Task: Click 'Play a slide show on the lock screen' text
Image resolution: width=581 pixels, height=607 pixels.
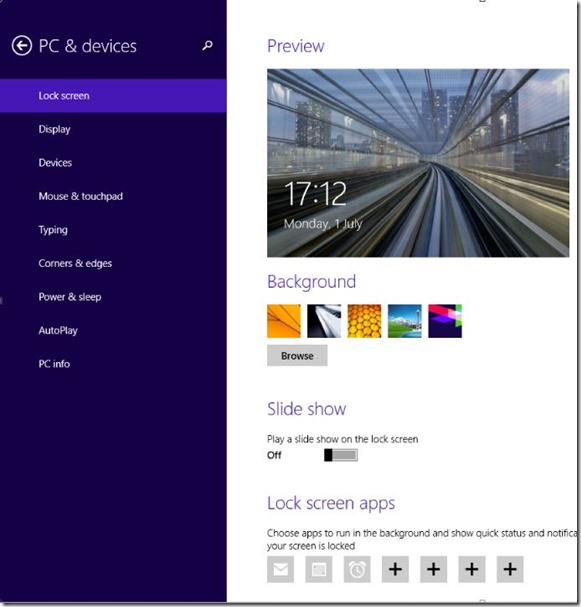Action: (343, 439)
